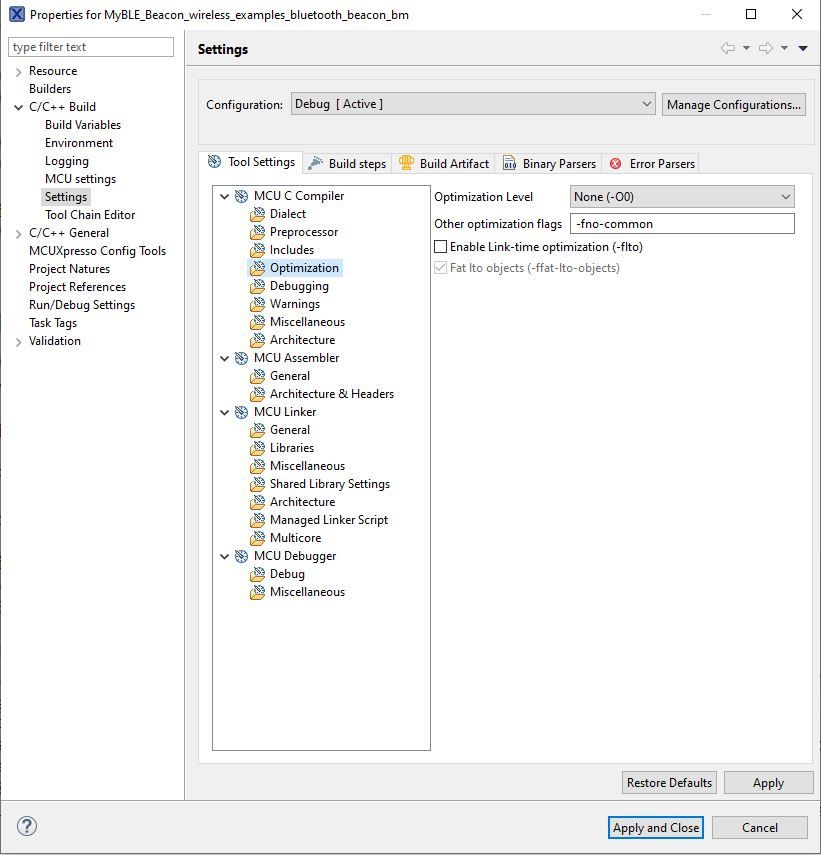821x855 pixels.
Task: Click the Other optimization flags field
Action: pyautogui.click(x=682, y=224)
